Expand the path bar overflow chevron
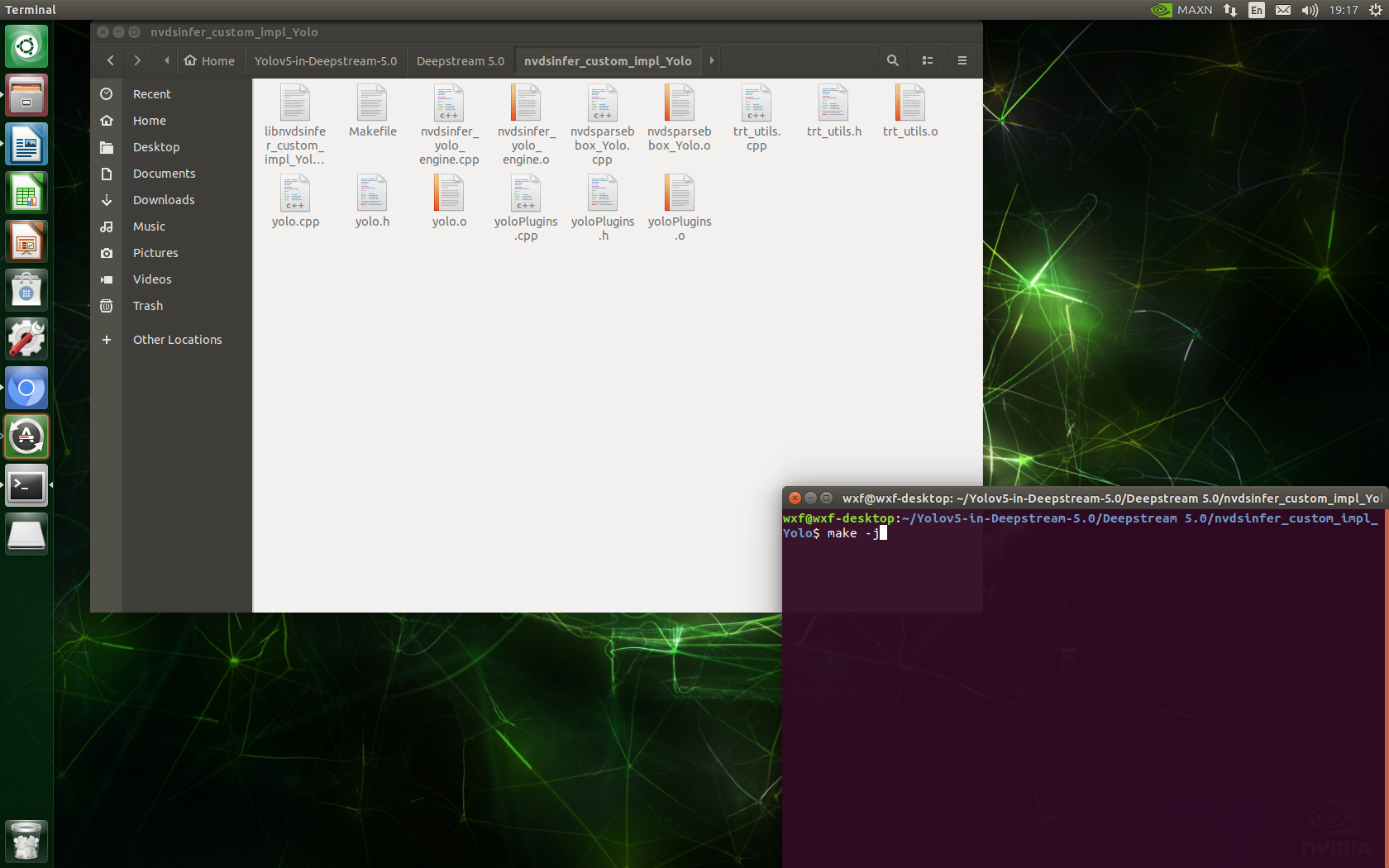Viewport: 1389px width, 868px height. (711, 60)
